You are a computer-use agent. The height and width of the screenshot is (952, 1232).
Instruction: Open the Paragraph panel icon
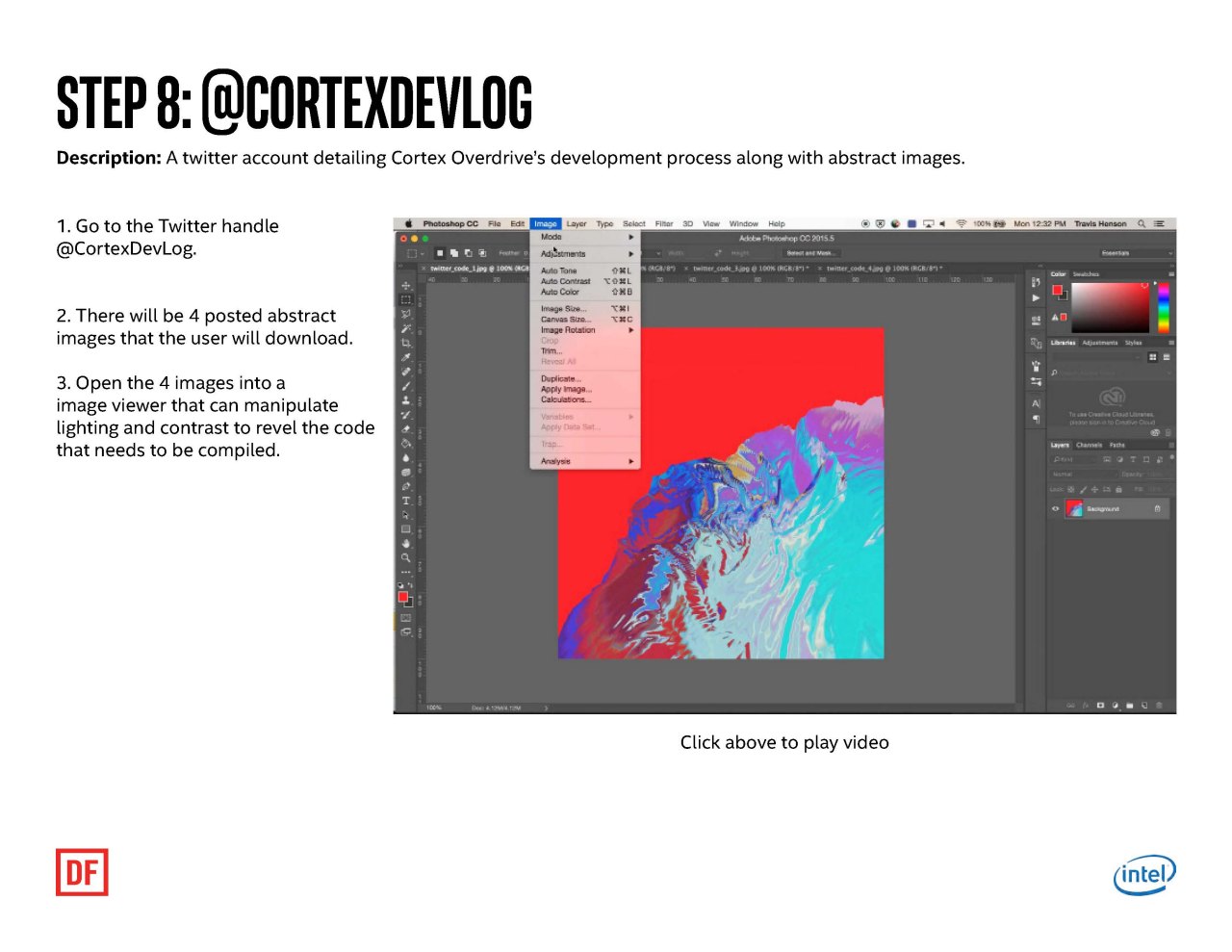click(1036, 420)
